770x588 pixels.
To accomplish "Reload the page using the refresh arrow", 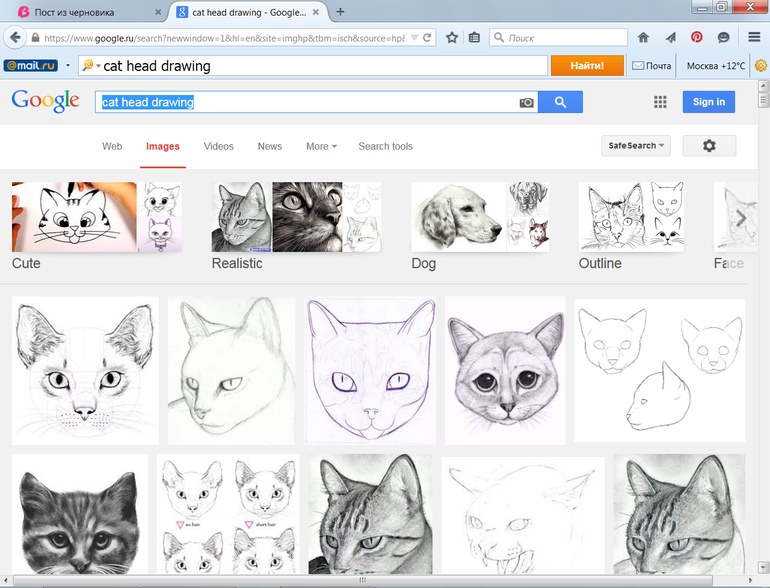I will [428, 37].
